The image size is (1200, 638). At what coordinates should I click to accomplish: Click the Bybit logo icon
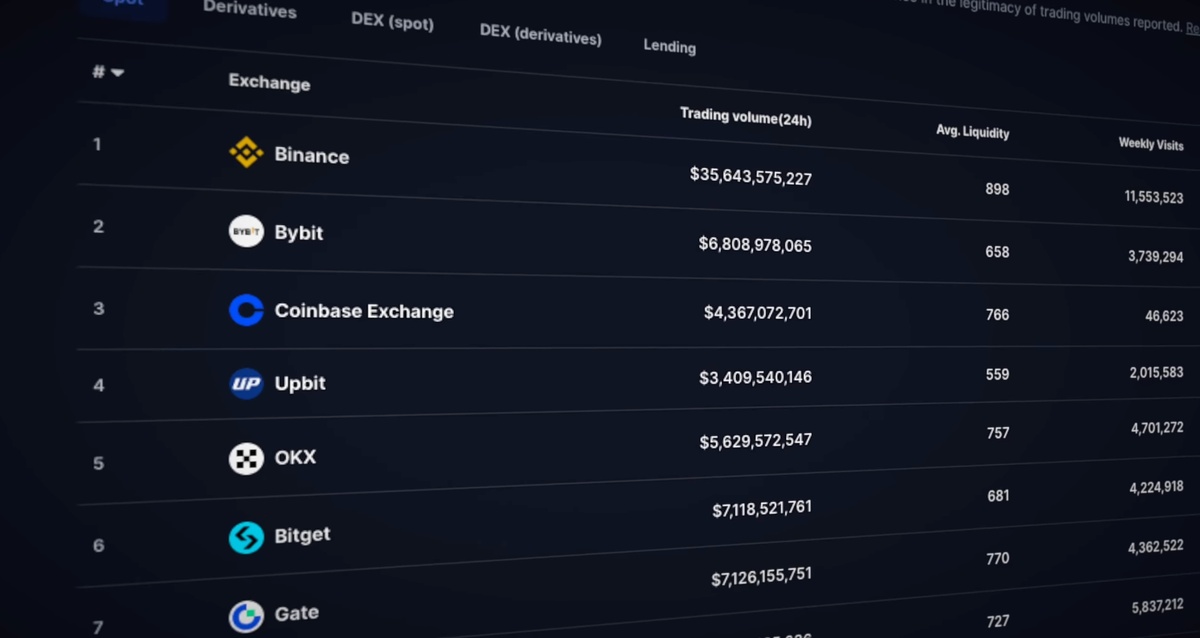point(246,231)
